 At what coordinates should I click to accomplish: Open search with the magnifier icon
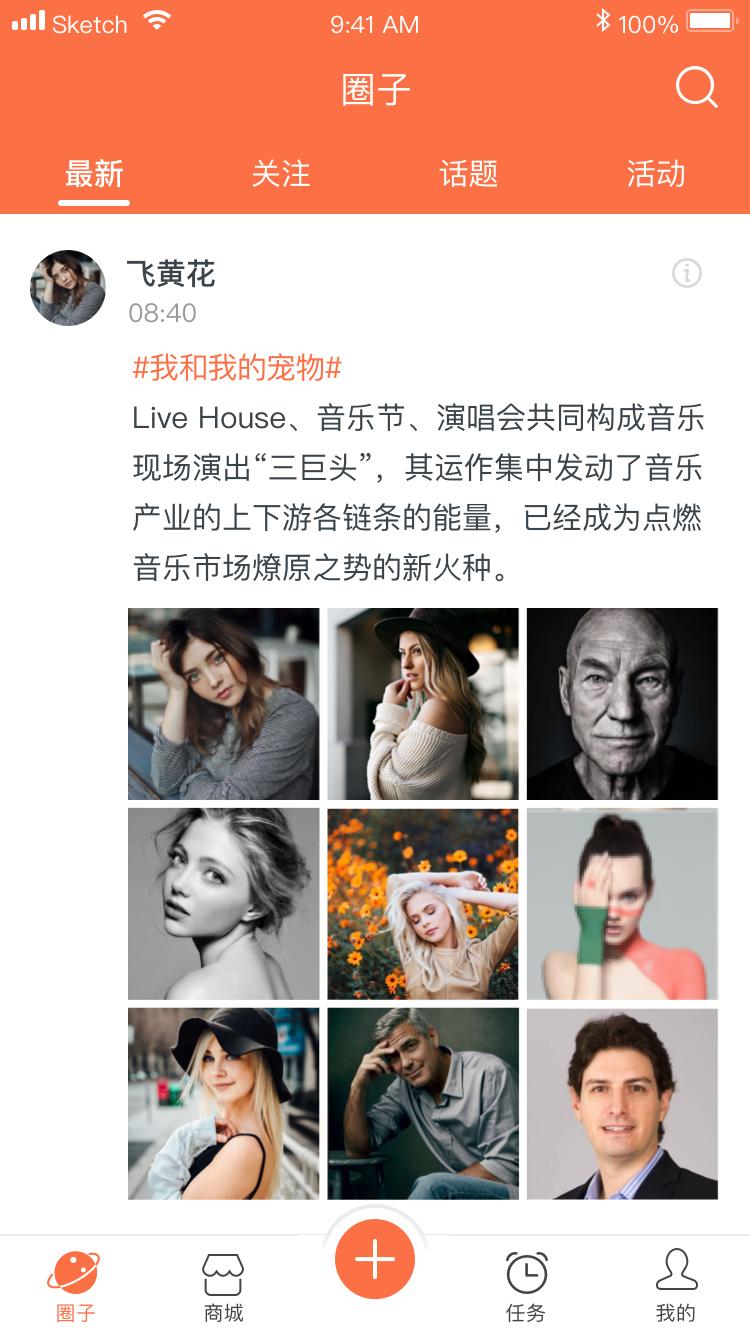click(697, 88)
